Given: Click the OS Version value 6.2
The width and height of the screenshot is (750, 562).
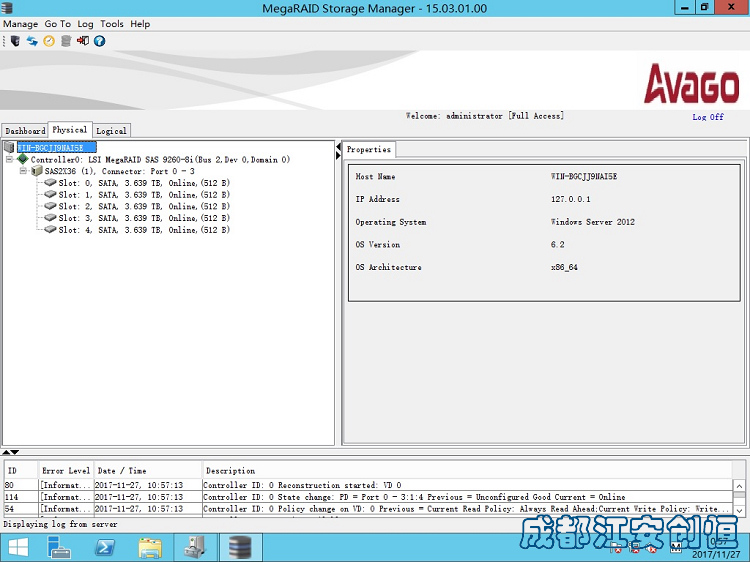Looking at the screenshot, I should pos(557,244).
